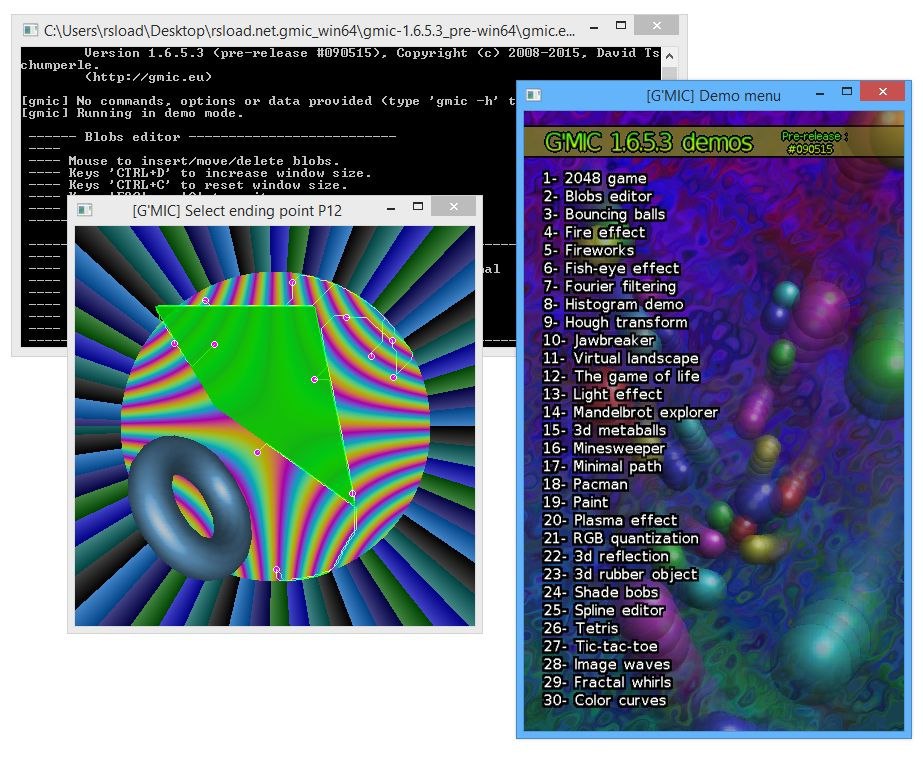Select '30- Color curves' demo

point(605,700)
